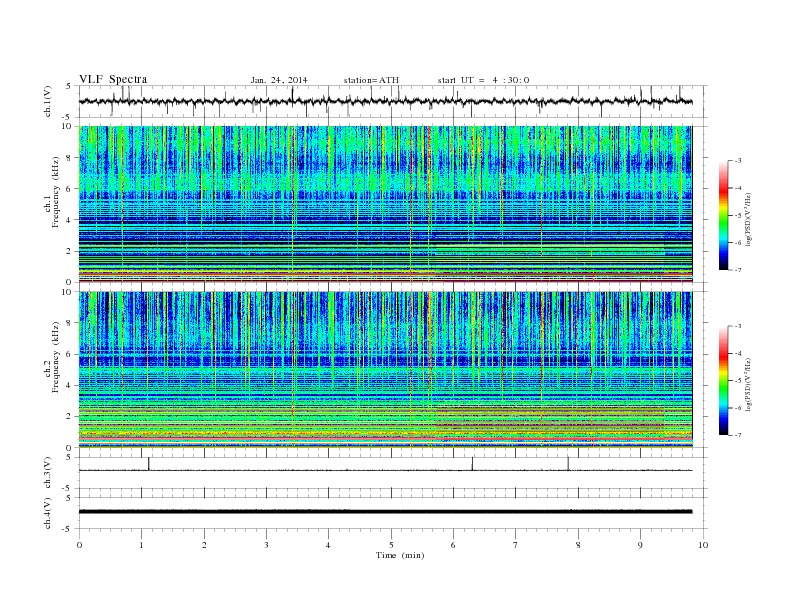Image resolution: width=792 pixels, height=612 pixels.
Task: Click time axis tick label '5'
Action: [391, 545]
